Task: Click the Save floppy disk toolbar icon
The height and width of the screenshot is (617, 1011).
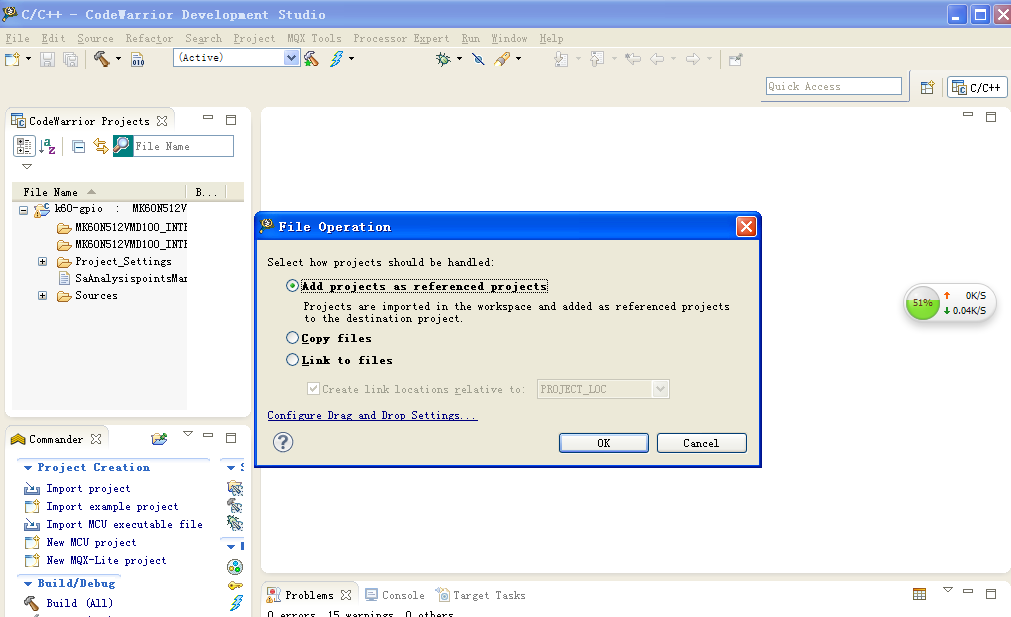Action: (x=47, y=59)
